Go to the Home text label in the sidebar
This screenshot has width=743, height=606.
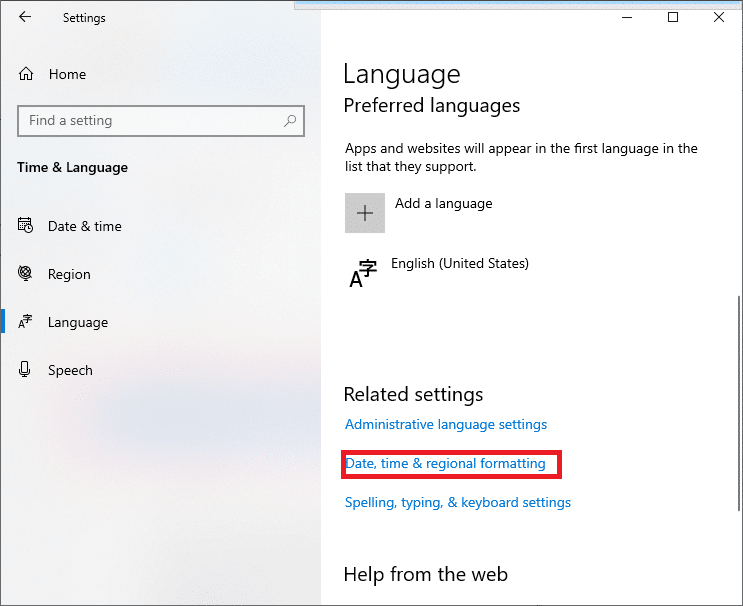[x=67, y=74]
